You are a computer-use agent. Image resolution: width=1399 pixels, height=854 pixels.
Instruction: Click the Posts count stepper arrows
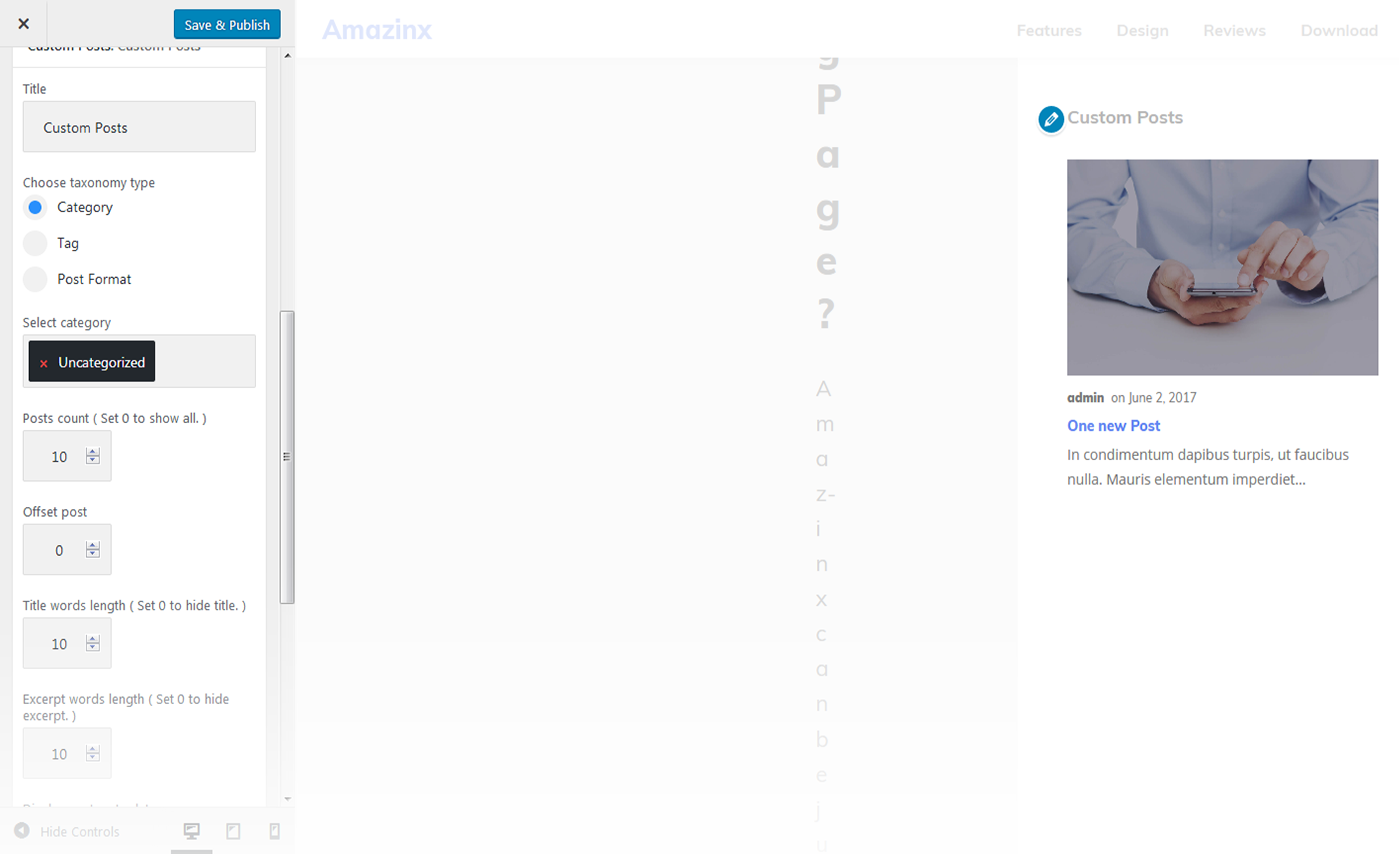93,456
